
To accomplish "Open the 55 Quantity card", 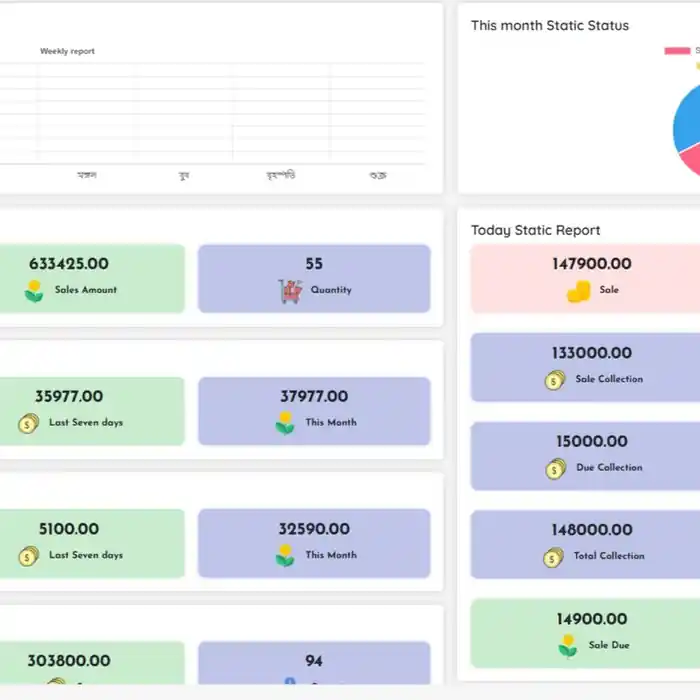I will (x=314, y=279).
